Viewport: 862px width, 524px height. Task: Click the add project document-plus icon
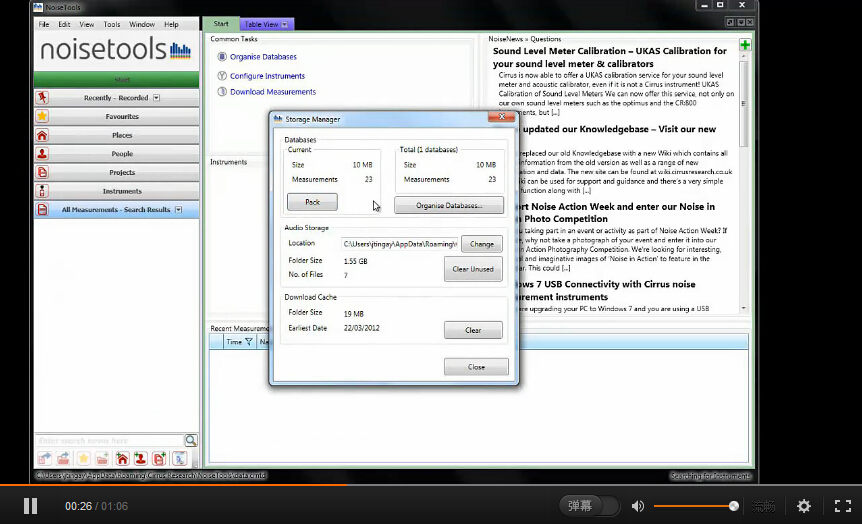click(x=159, y=458)
